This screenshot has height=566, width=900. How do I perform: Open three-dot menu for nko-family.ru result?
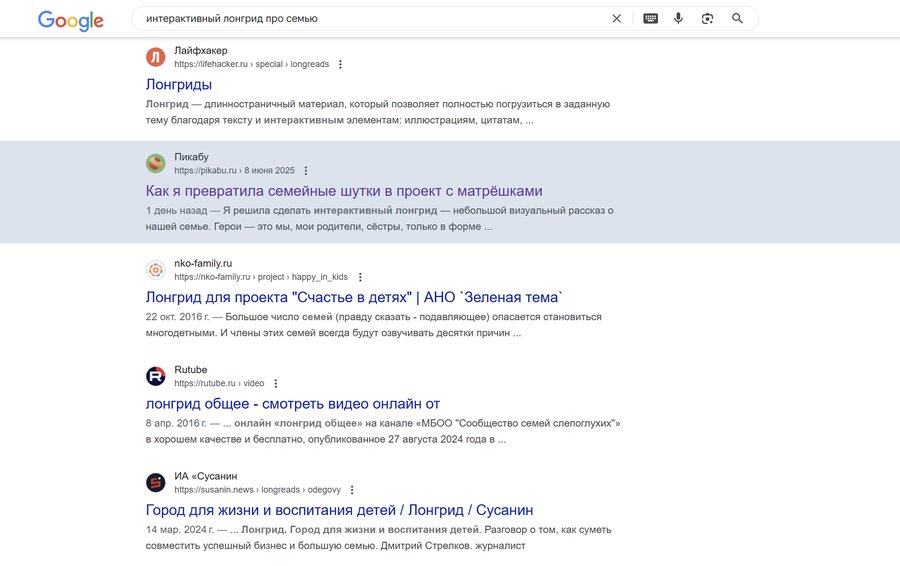coord(360,277)
